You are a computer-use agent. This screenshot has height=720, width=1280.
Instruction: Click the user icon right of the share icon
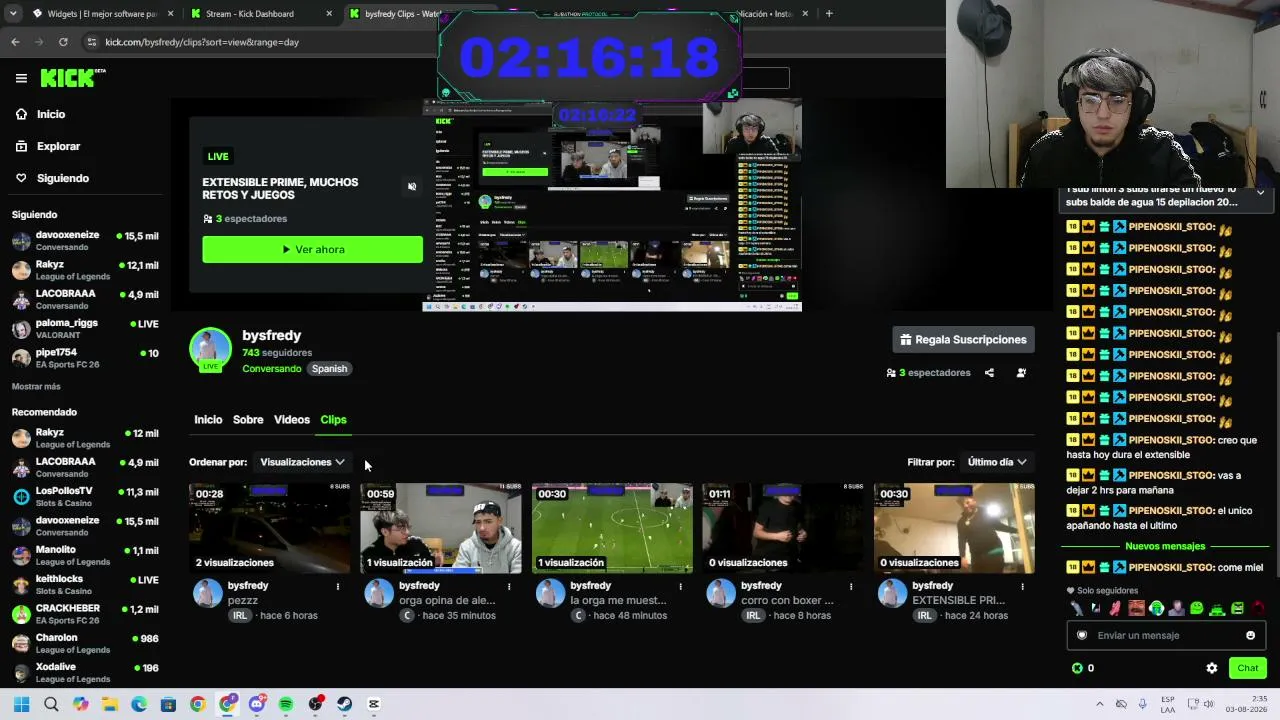click(1021, 373)
